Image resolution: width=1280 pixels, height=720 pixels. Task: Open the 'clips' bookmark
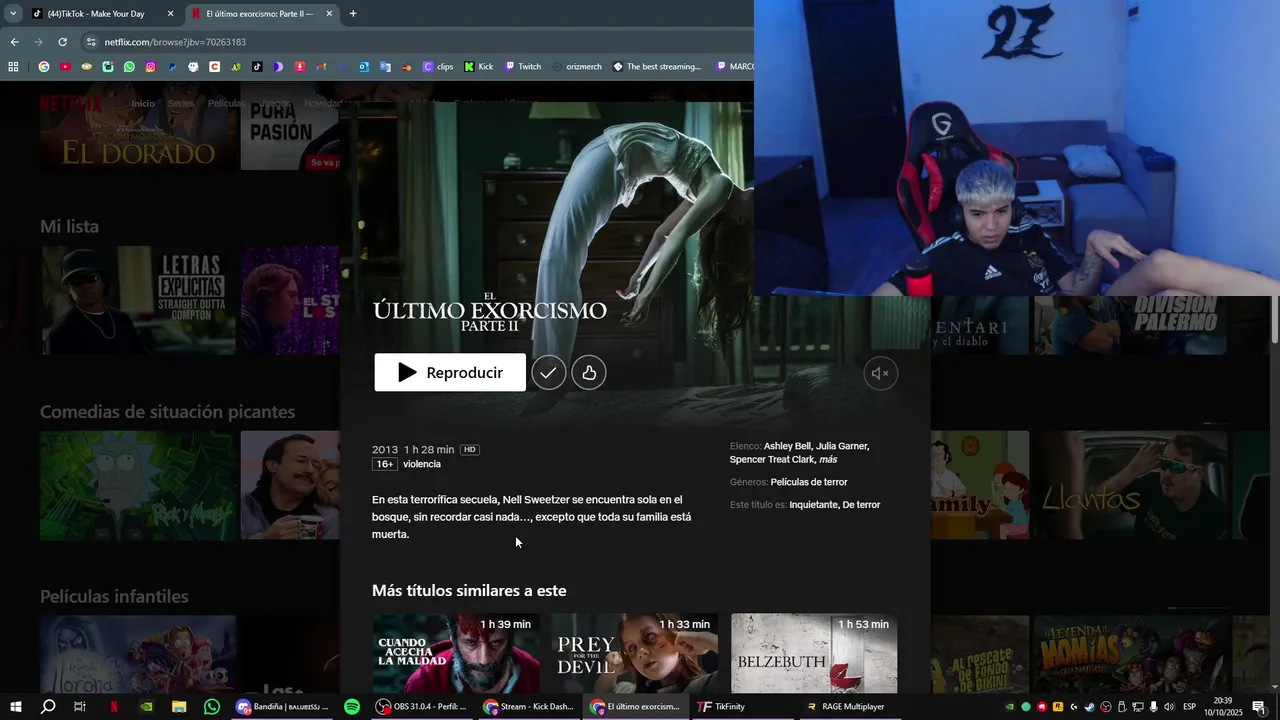coord(438,67)
